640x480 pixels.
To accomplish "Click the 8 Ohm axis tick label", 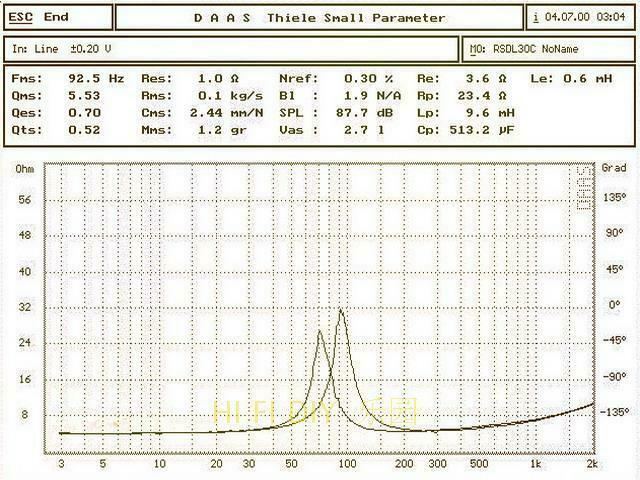I will 24,415.
